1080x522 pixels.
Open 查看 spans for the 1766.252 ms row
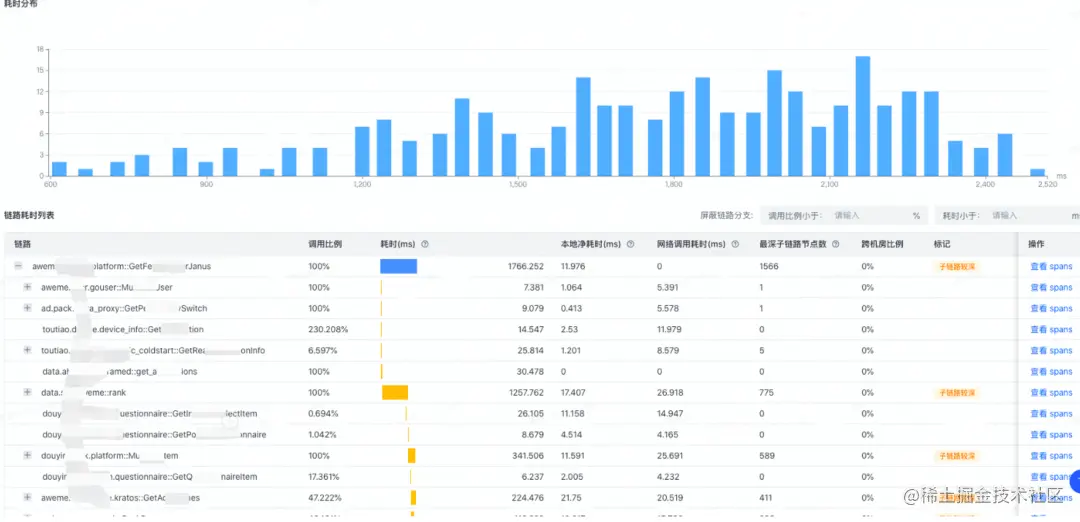[1051, 267]
